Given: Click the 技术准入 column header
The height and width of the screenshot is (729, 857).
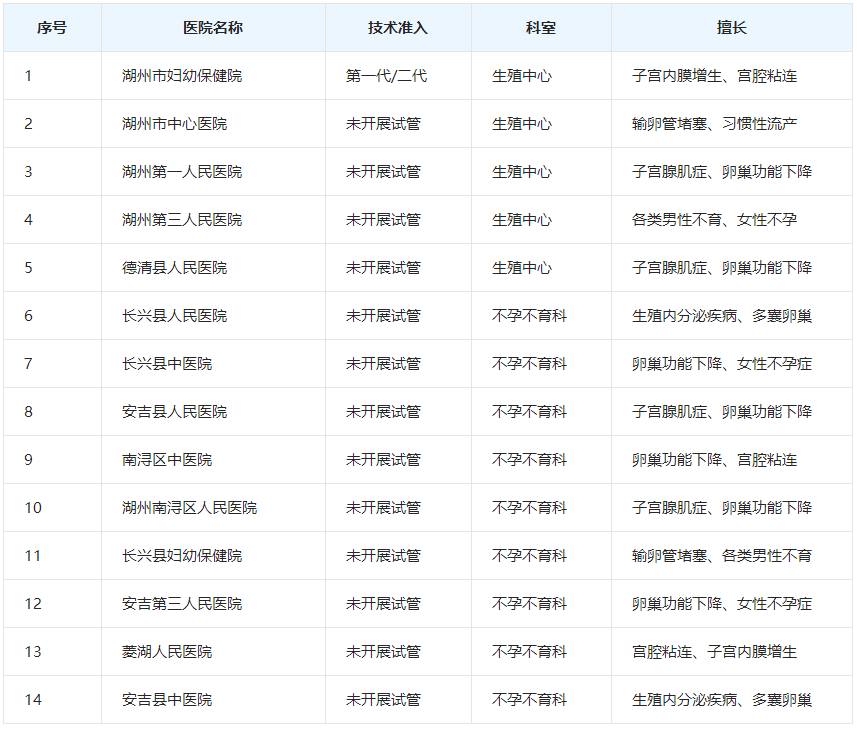Looking at the screenshot, I should [x=398, y=28].
